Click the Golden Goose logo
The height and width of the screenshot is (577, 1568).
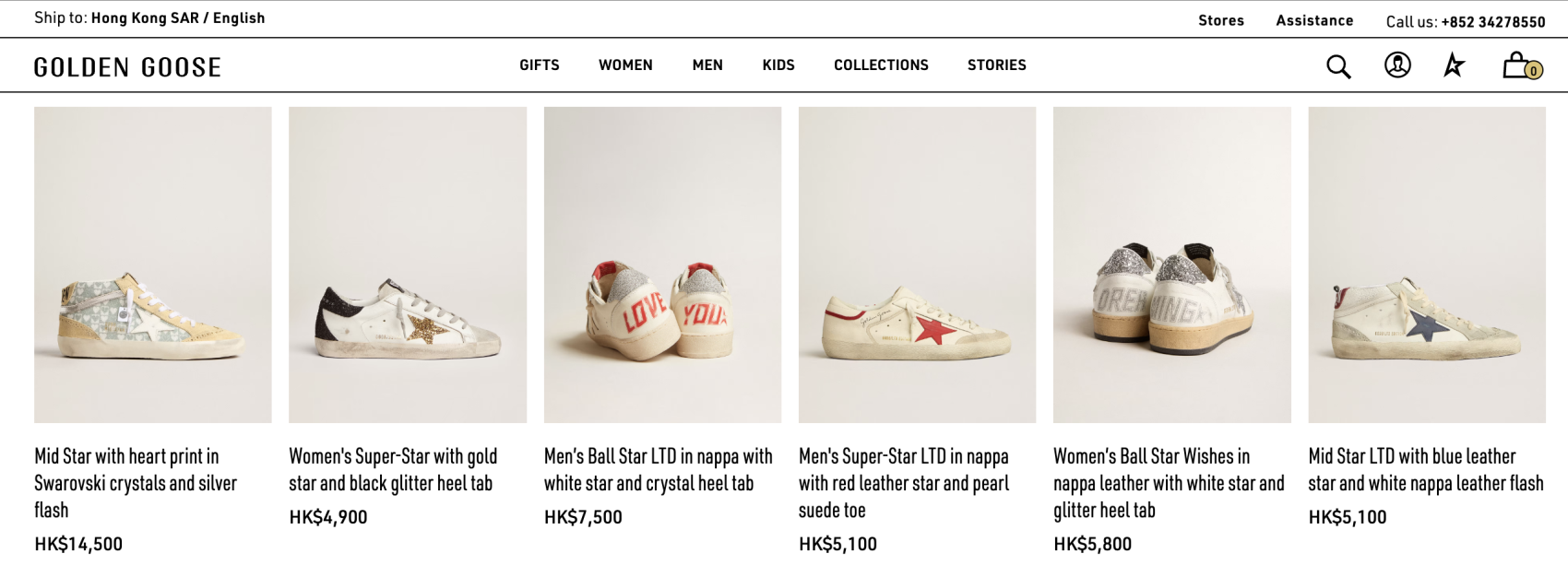click(x=127, y=67)
